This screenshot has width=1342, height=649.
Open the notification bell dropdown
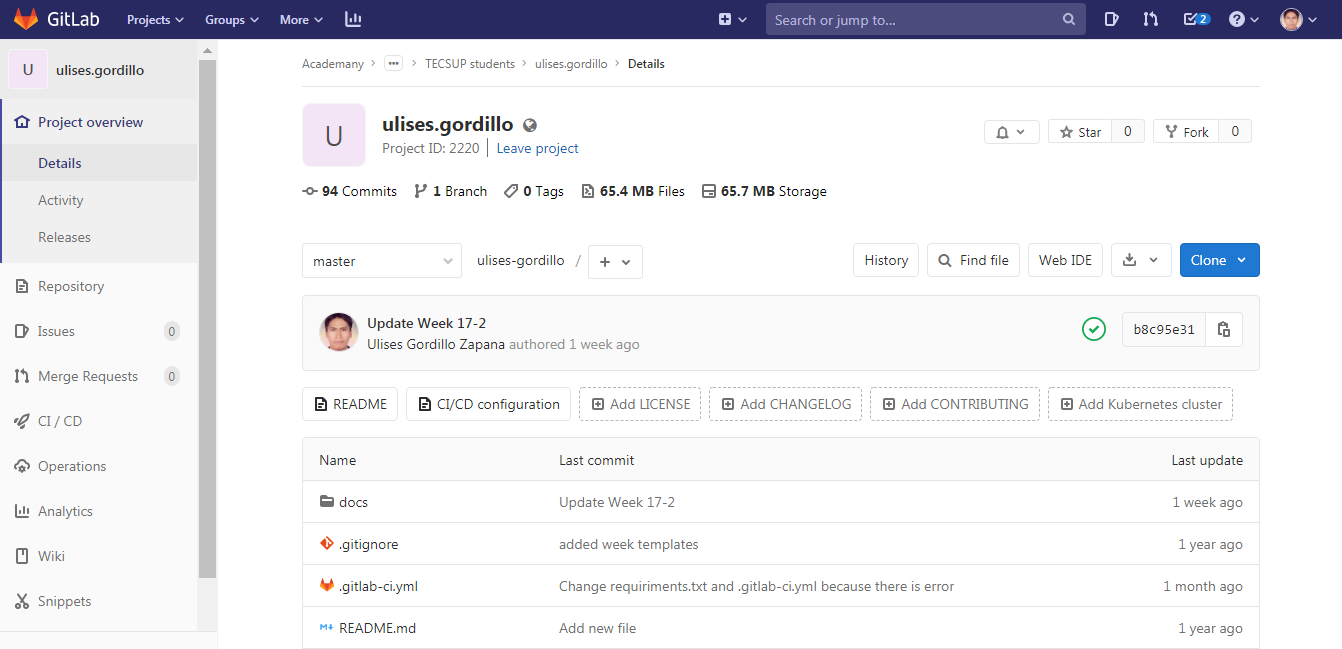pyautogui.click(x=1012, y=132)
